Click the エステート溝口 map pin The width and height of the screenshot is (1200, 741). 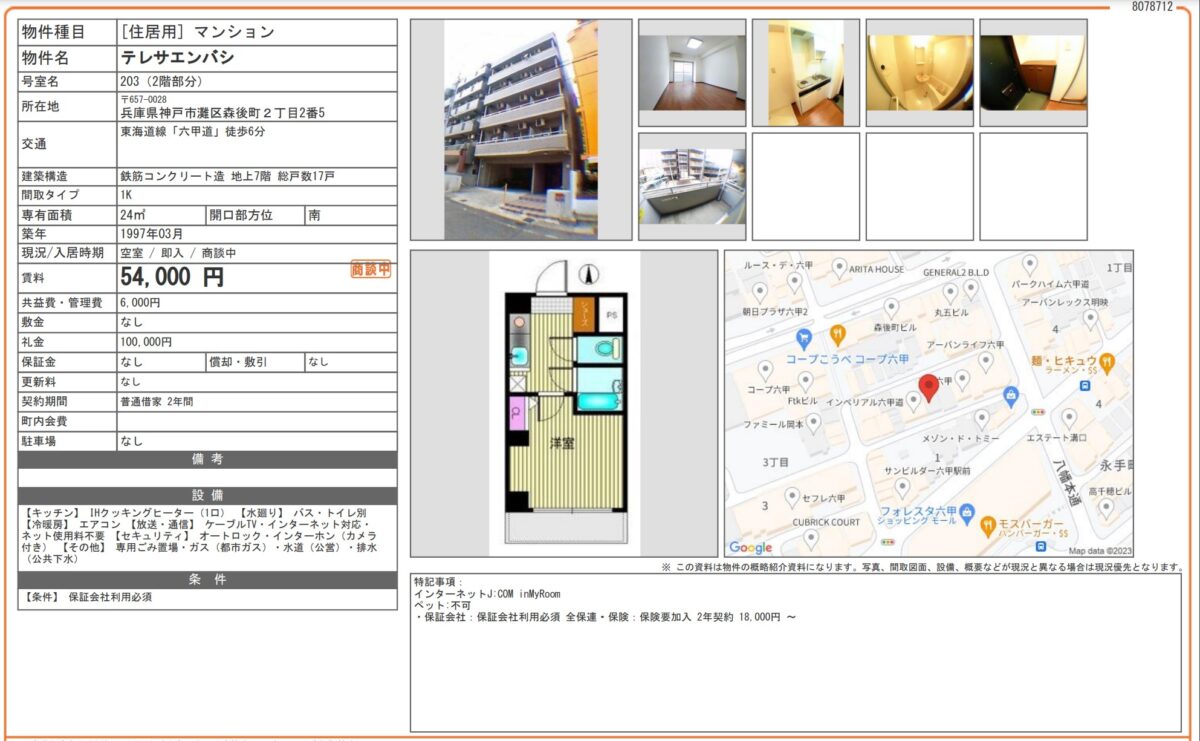(1069, 418)
